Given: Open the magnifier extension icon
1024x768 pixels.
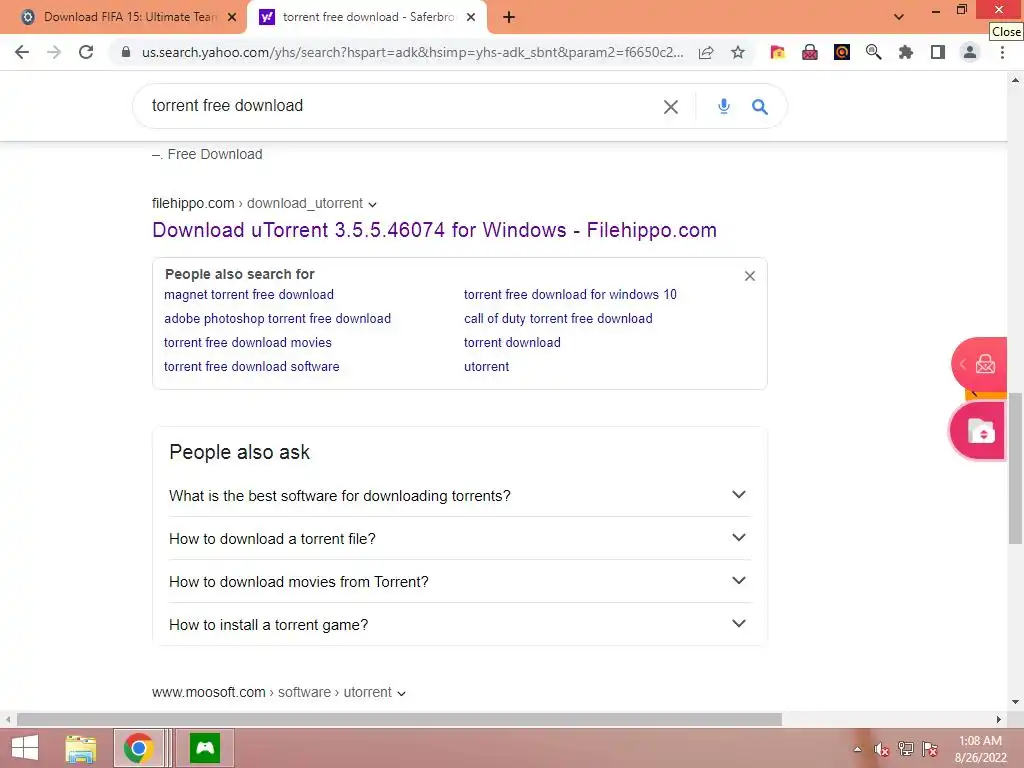Looking at the screenshot, I should 874,52.
